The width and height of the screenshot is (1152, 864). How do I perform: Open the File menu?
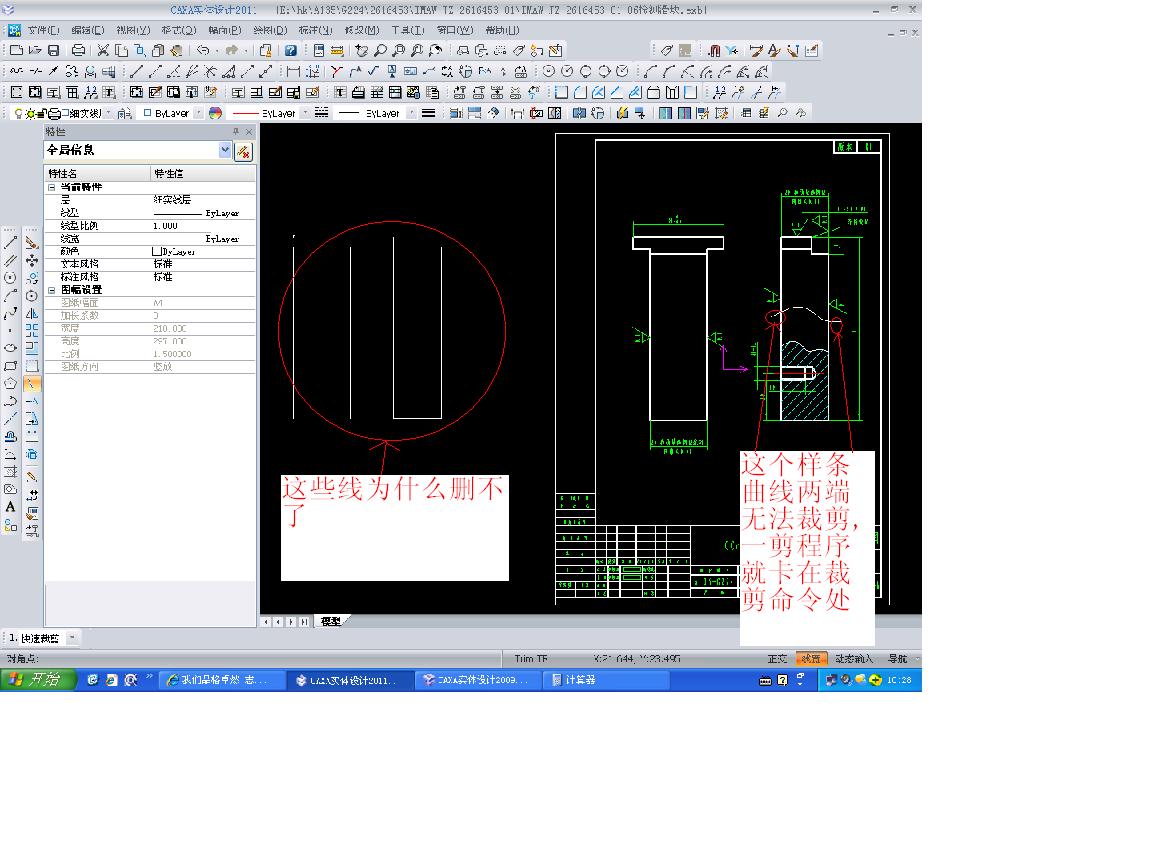tap(43, 30)
